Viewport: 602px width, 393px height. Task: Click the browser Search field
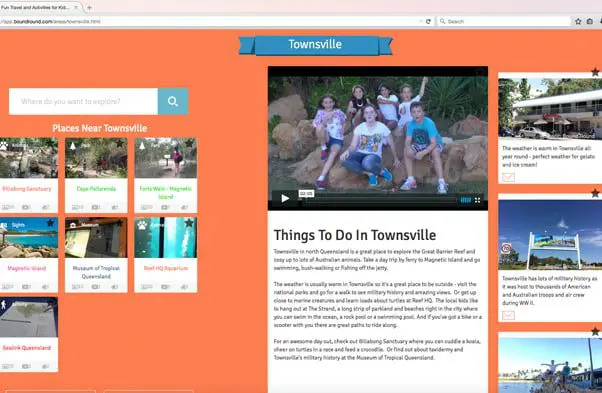(504, 21)
